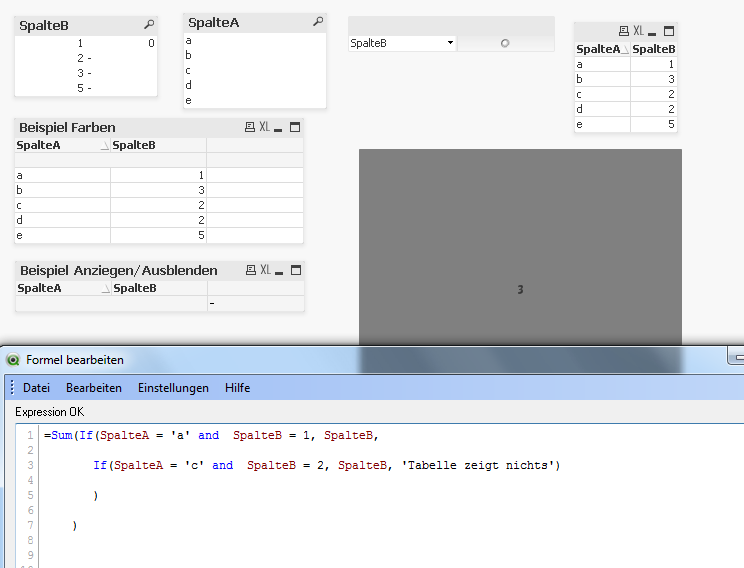
Task: Print the Beispiel Anzeigen/Ausblenden table
Action: point(250,270)
